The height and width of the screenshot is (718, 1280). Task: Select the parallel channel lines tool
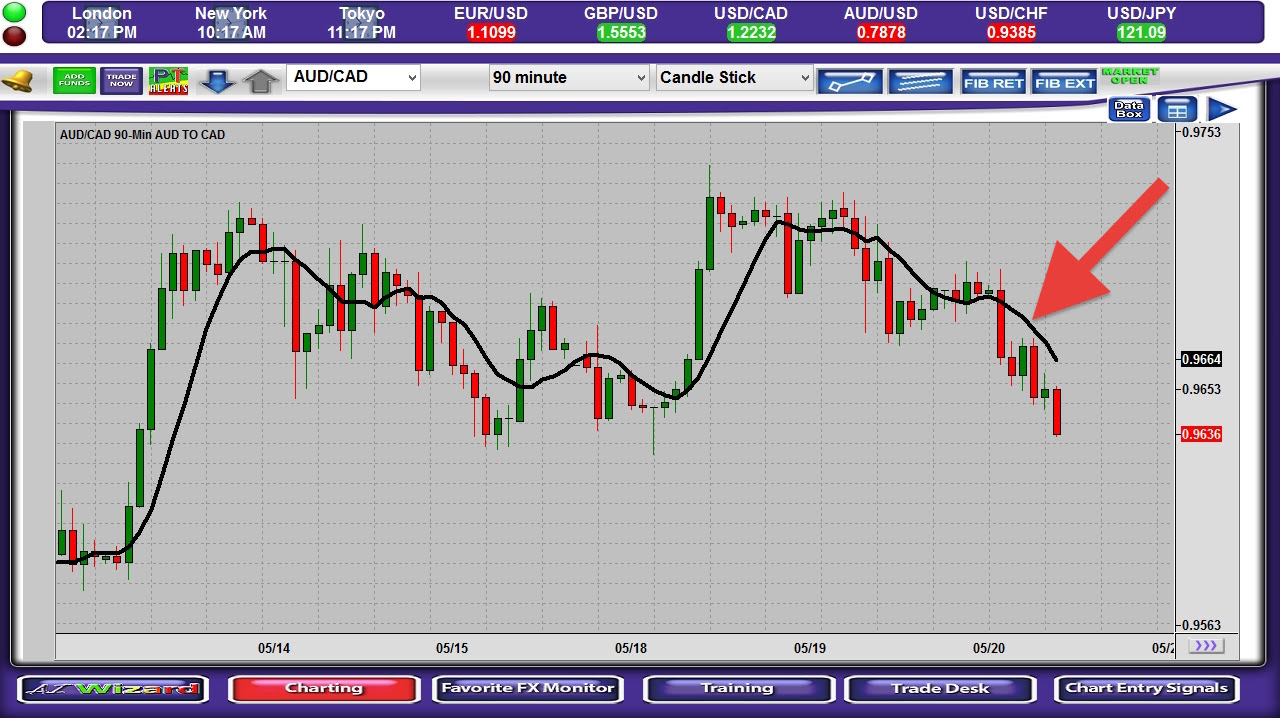(920, 81)
